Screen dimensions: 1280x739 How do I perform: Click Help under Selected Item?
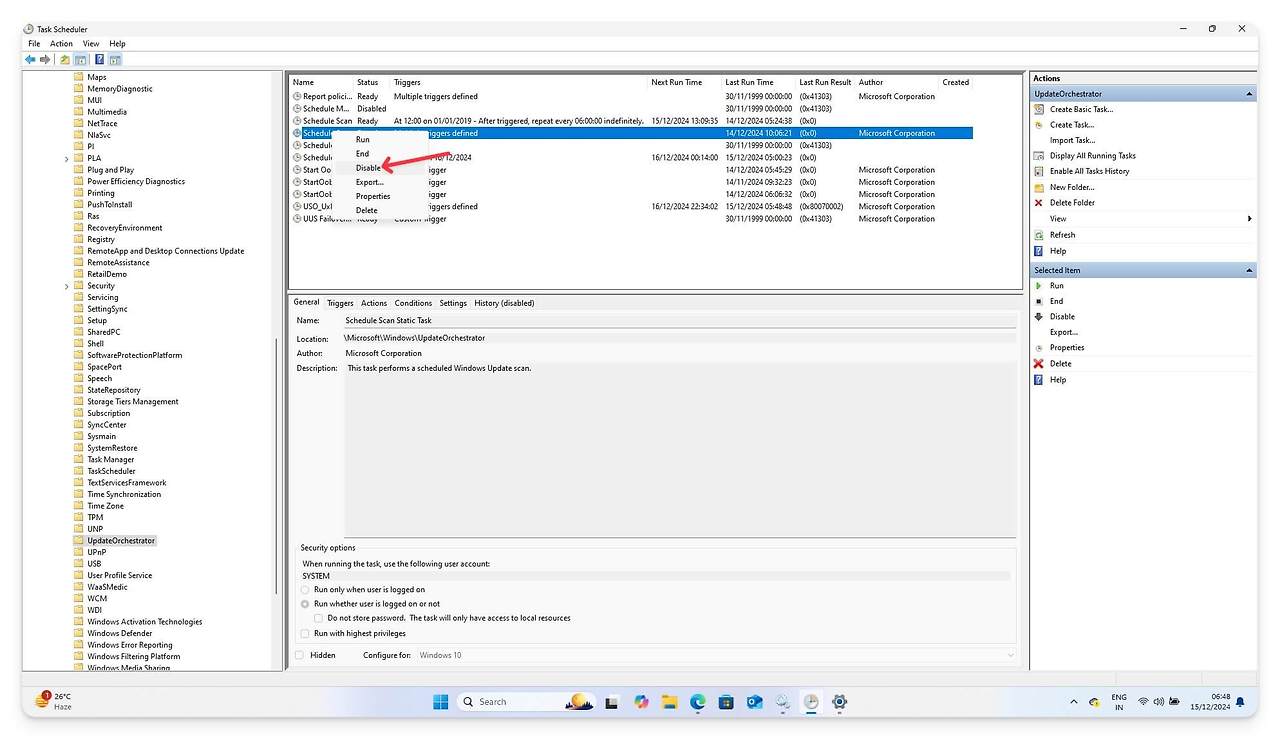click(x=1058, y=380)
